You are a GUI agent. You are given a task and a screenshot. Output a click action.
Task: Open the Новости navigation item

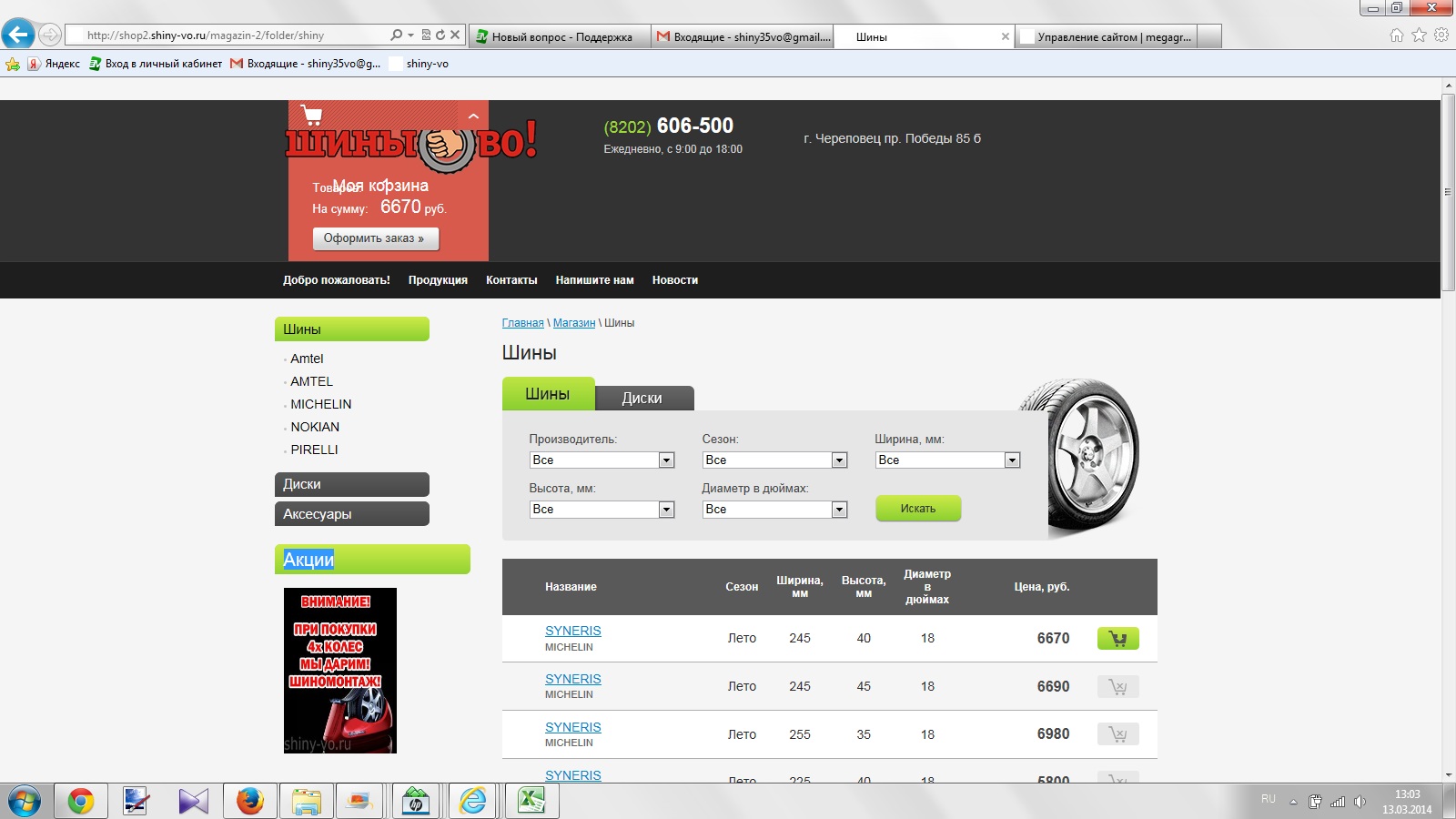click(675, 280)
